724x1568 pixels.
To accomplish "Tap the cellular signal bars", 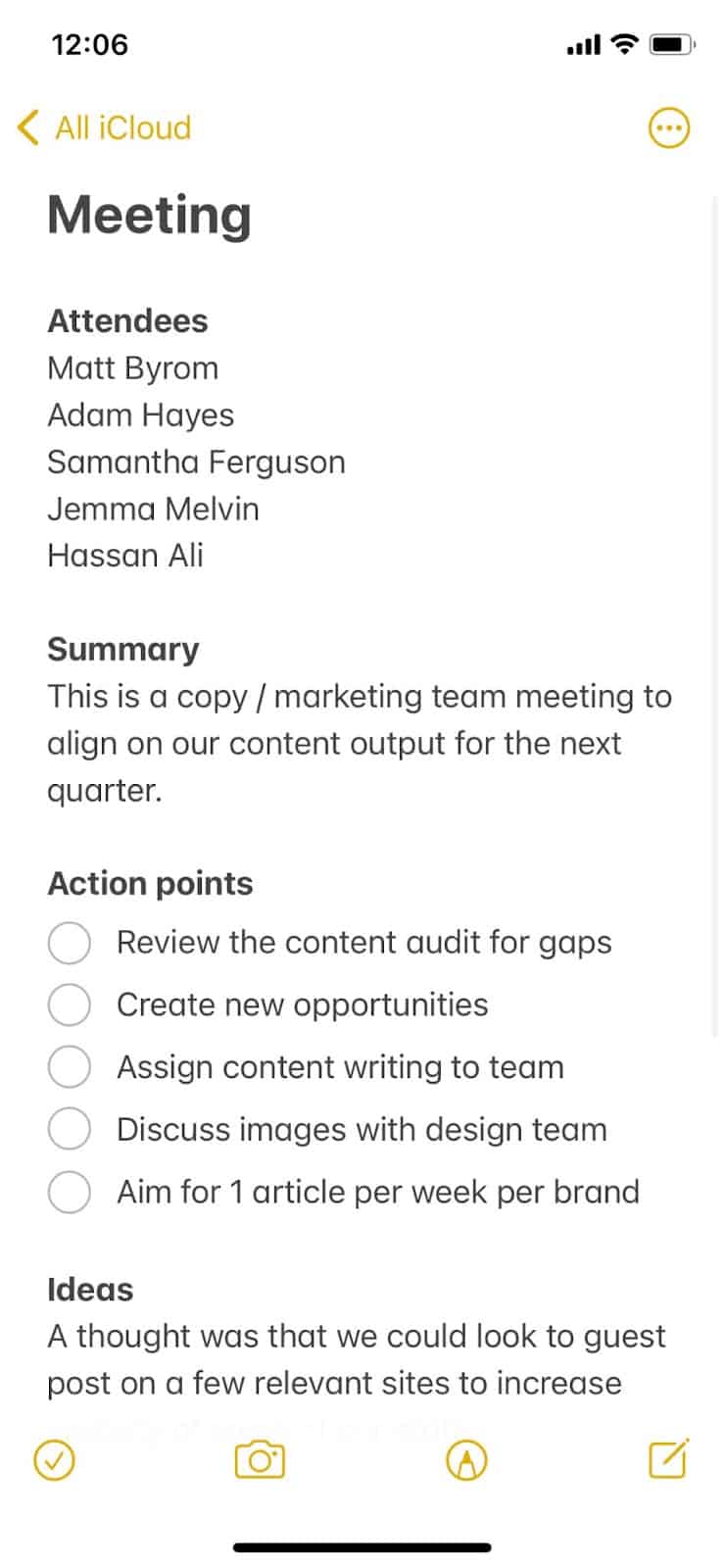I will click(584, 44).
